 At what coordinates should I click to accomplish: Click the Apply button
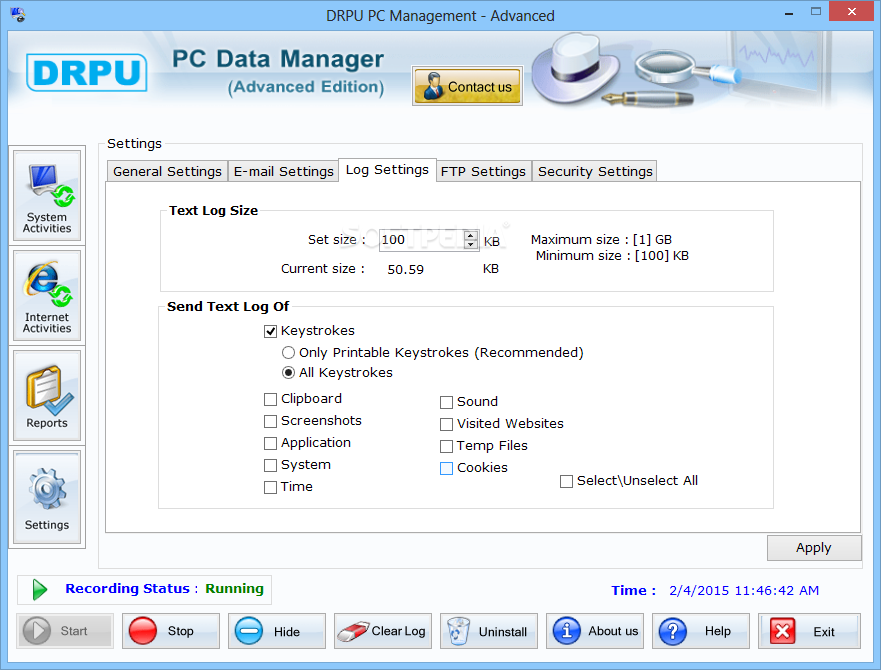pos(814,548)
